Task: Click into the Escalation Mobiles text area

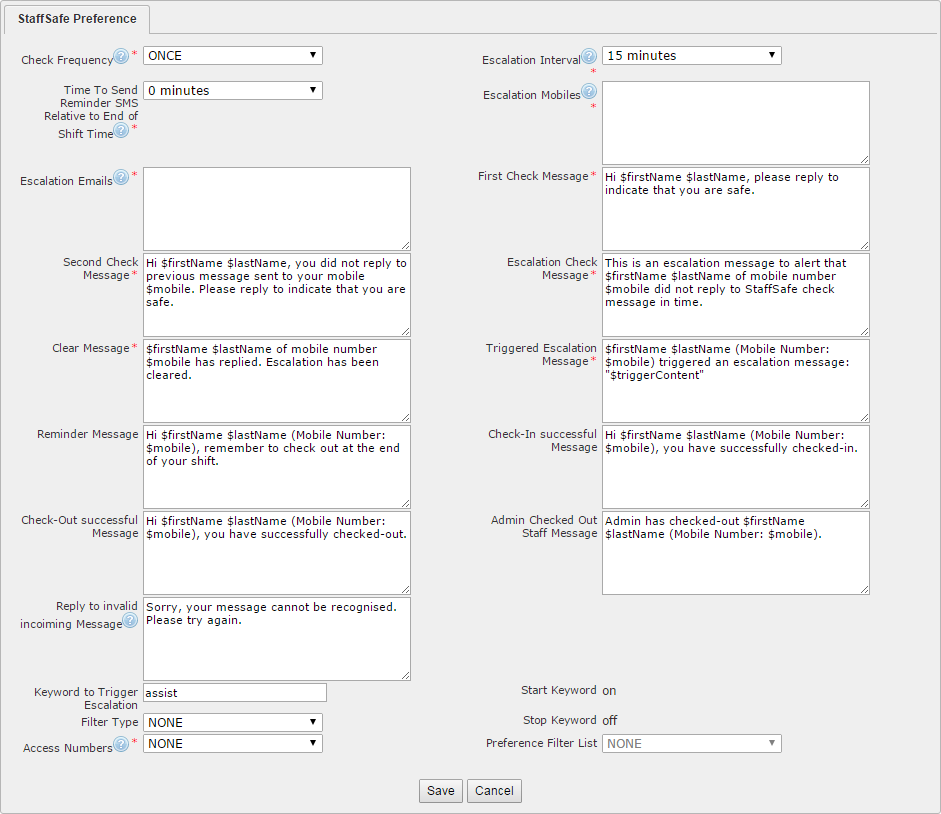Action: (x=736, y=123)
